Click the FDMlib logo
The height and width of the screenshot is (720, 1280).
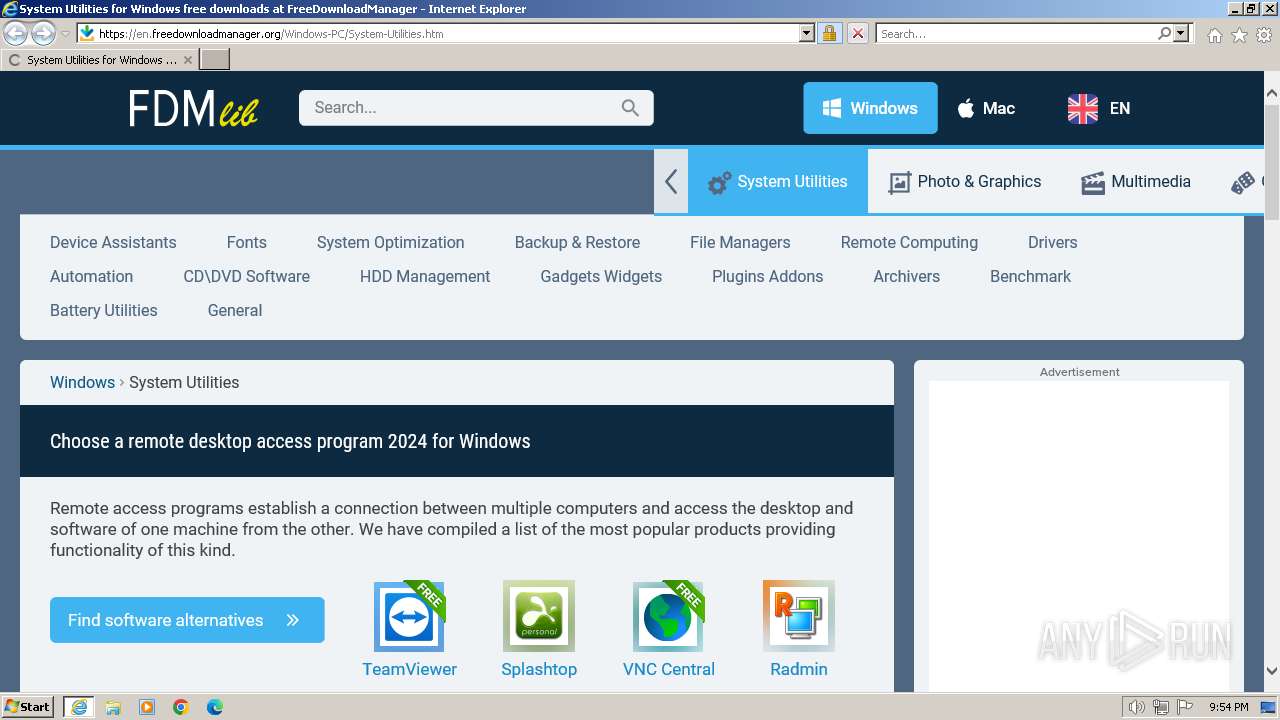pyautogui.click(x=193, y=108)
